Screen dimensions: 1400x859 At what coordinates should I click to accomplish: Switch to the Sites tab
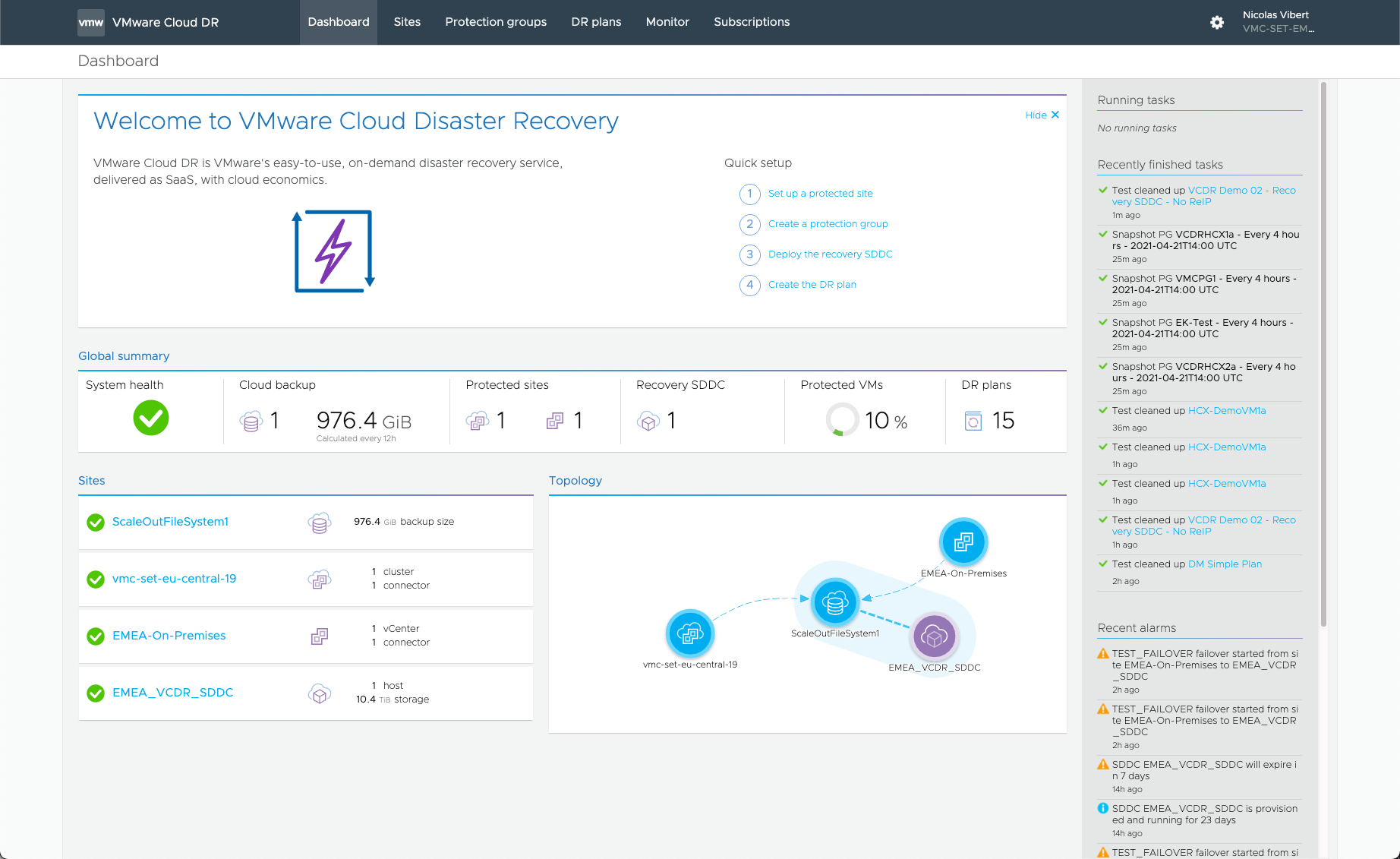[x=407, y=22]
